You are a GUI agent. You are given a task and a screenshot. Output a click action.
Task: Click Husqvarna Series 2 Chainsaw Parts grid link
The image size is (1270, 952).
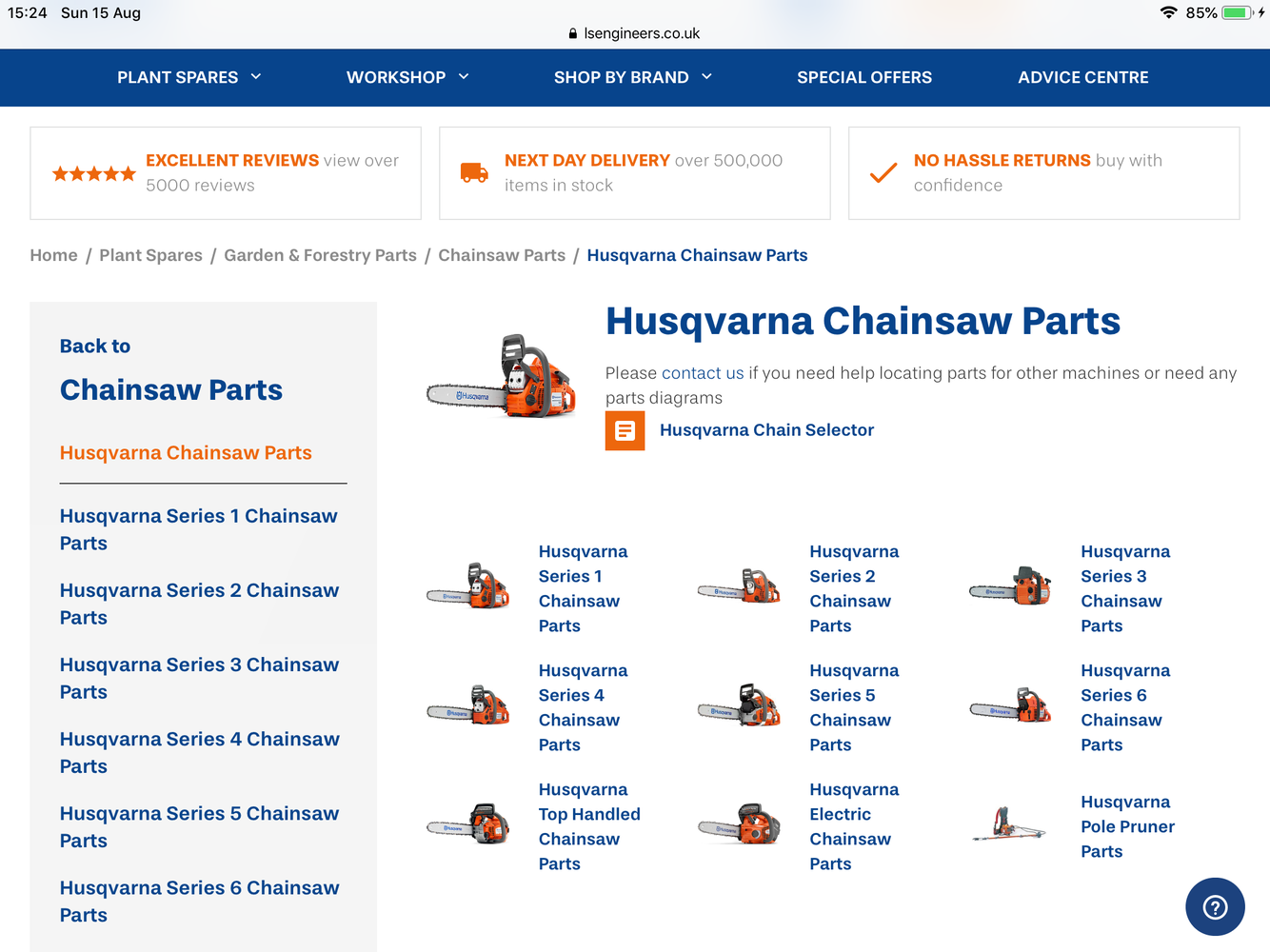tap(854, 588)
